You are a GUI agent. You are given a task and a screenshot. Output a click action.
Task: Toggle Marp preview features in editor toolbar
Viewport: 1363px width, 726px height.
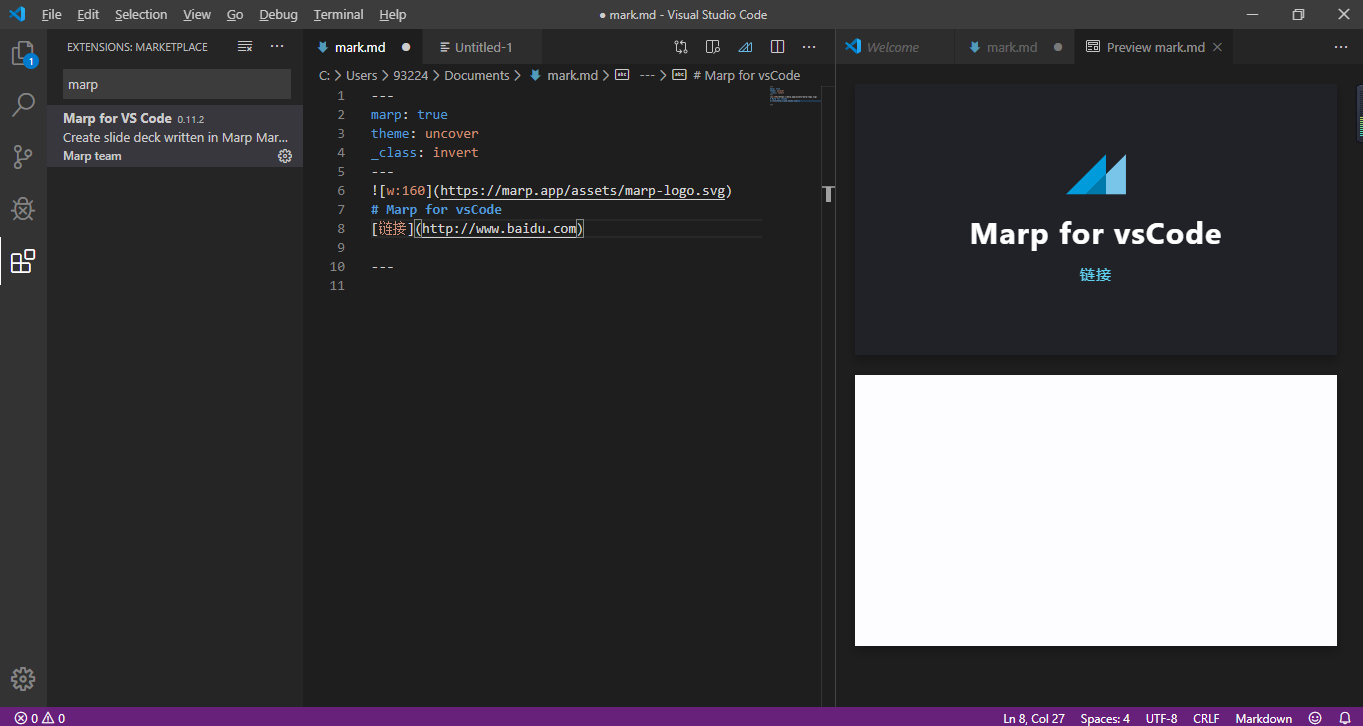744,46
